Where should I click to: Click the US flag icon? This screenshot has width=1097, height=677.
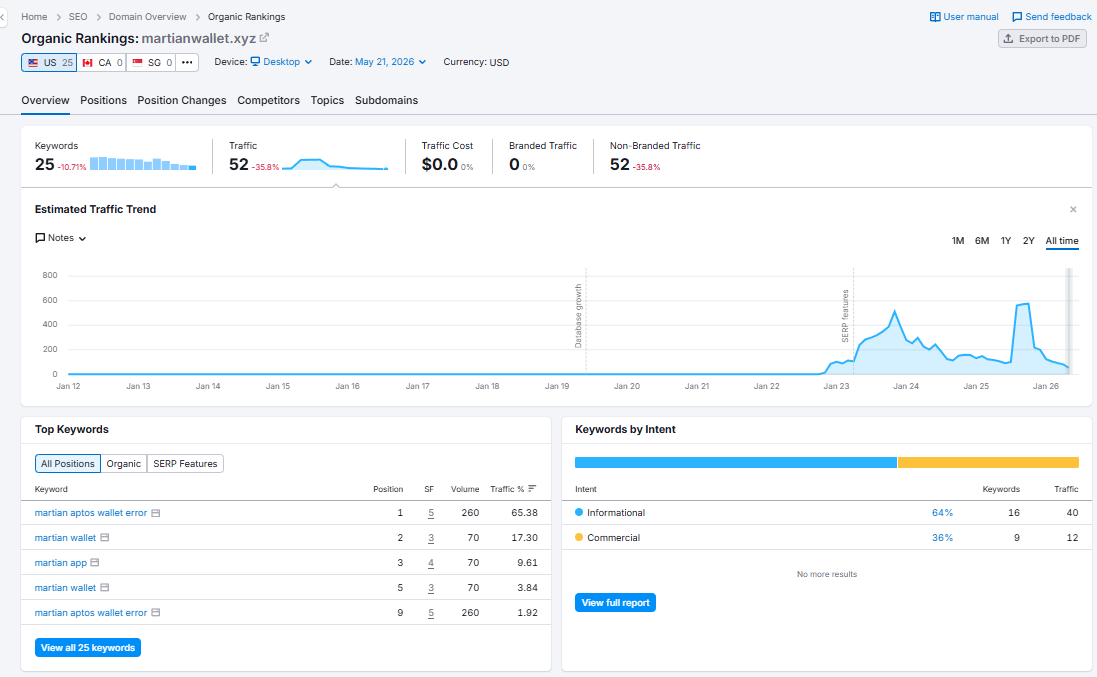[33, 62]
